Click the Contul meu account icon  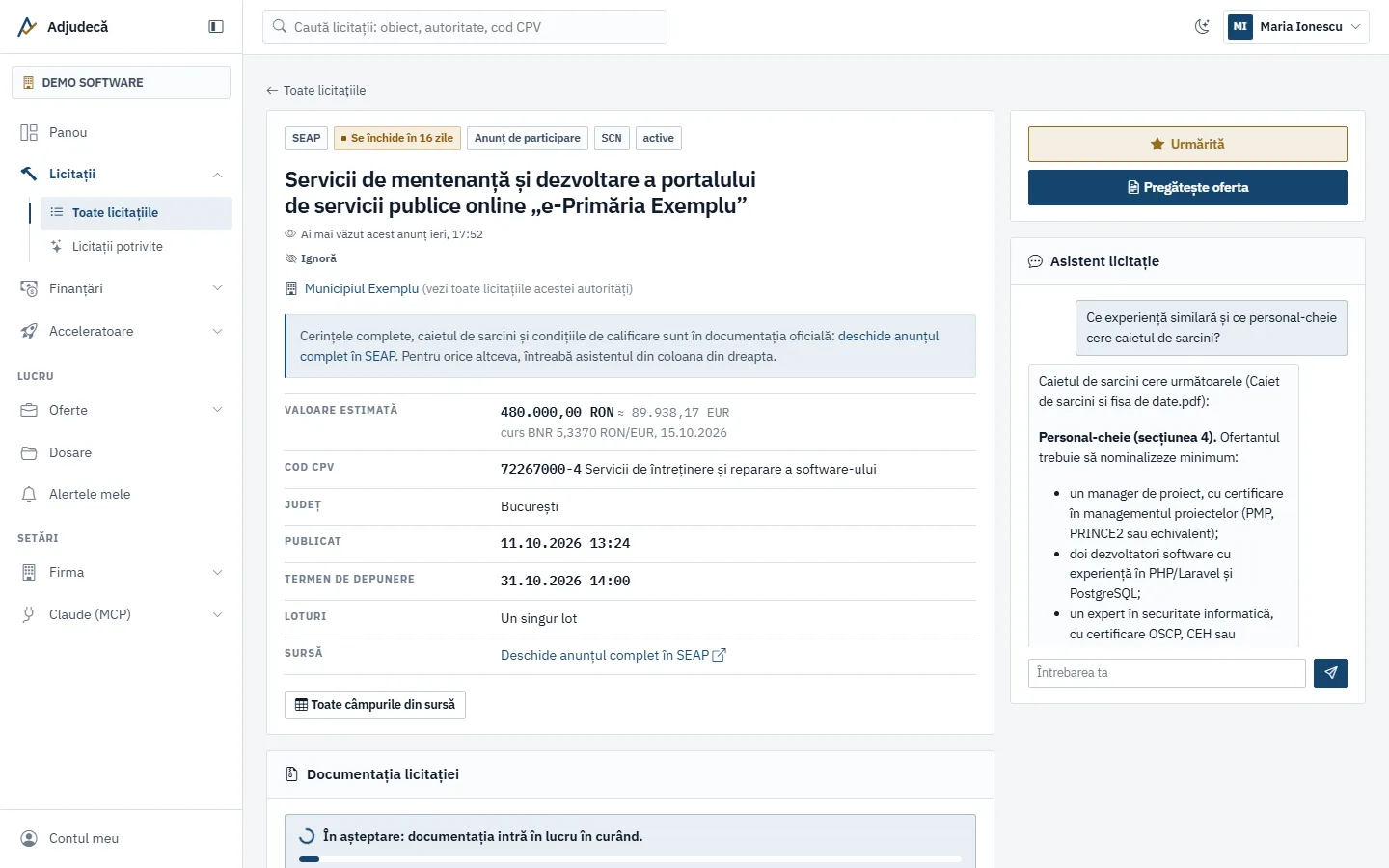(29, 838)
